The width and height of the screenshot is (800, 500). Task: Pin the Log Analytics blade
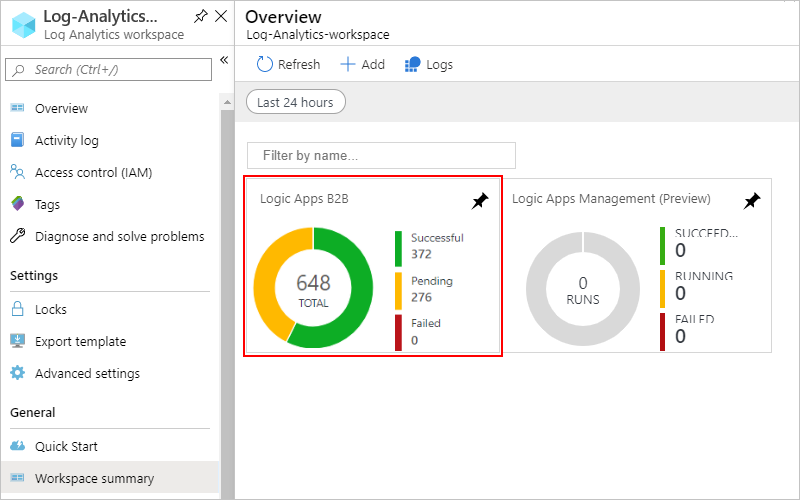point(201,16)
